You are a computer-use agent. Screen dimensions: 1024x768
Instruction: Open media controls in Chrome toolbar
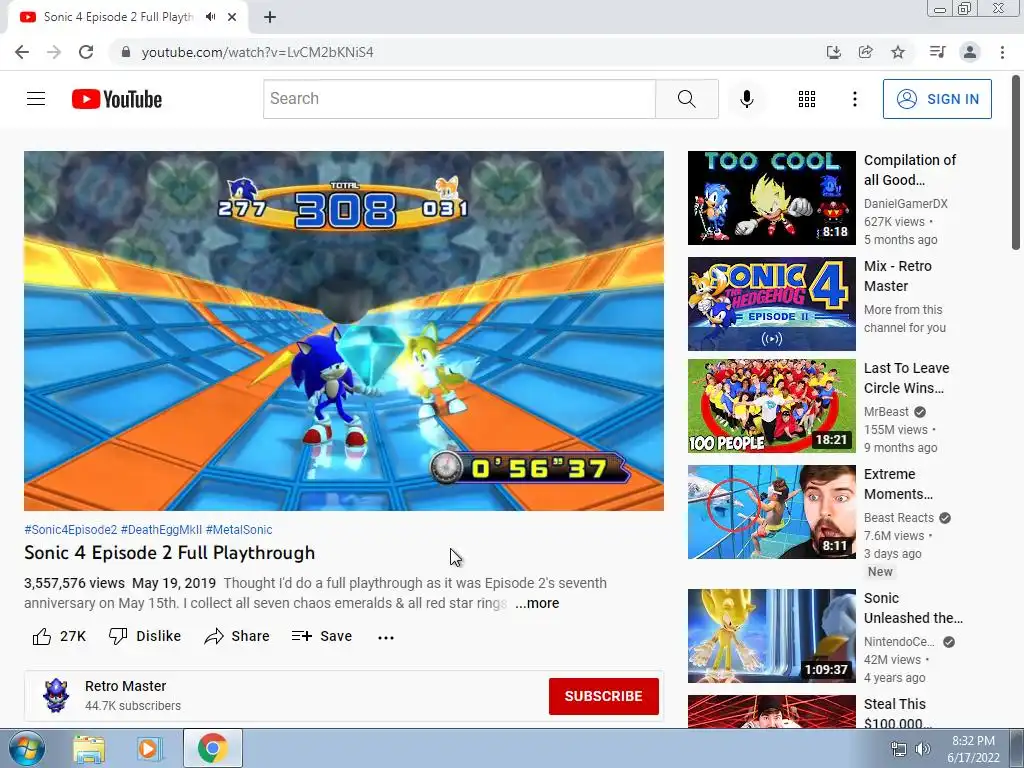point(937,52)
